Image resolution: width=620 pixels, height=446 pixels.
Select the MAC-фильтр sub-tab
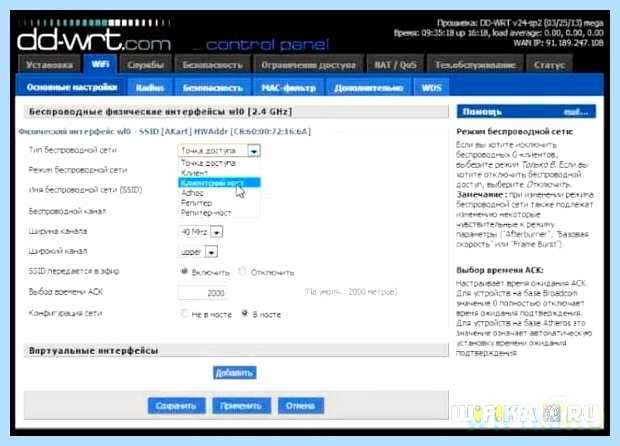(x=289, y=88)
